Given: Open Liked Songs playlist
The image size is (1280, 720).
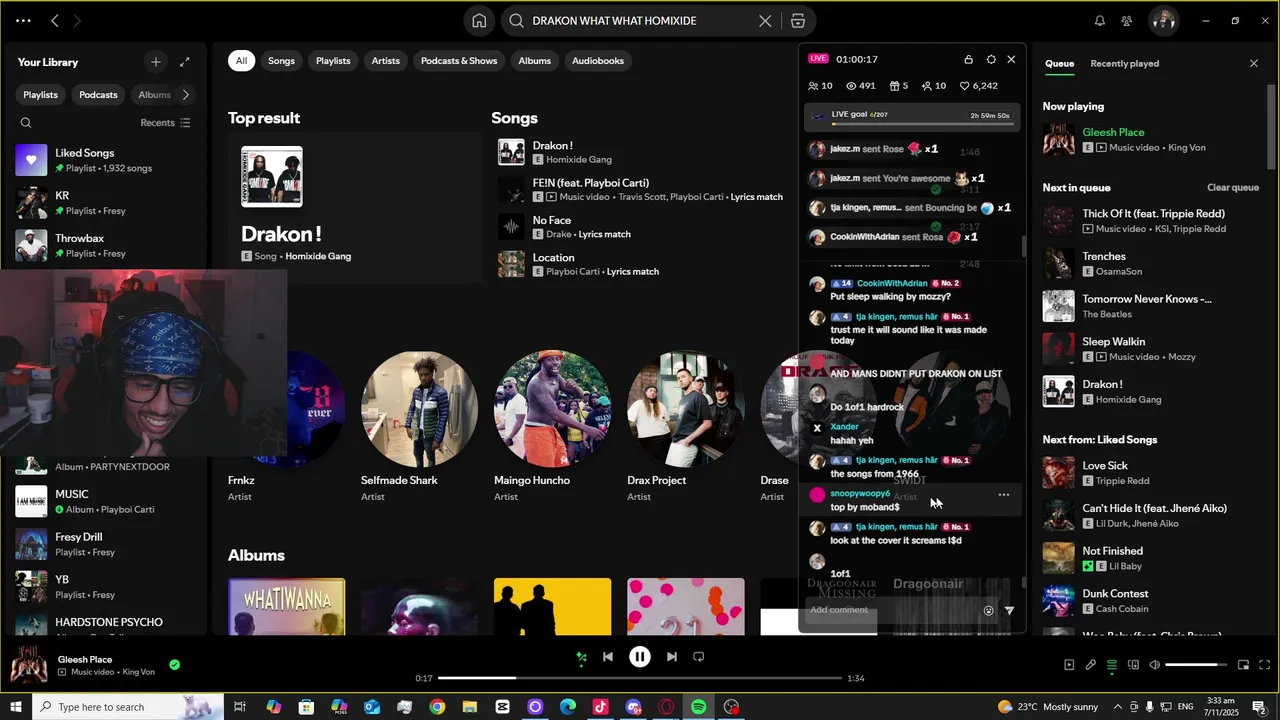Looking at the screenshot, I should pyautogui.click(x=105, y=160).
